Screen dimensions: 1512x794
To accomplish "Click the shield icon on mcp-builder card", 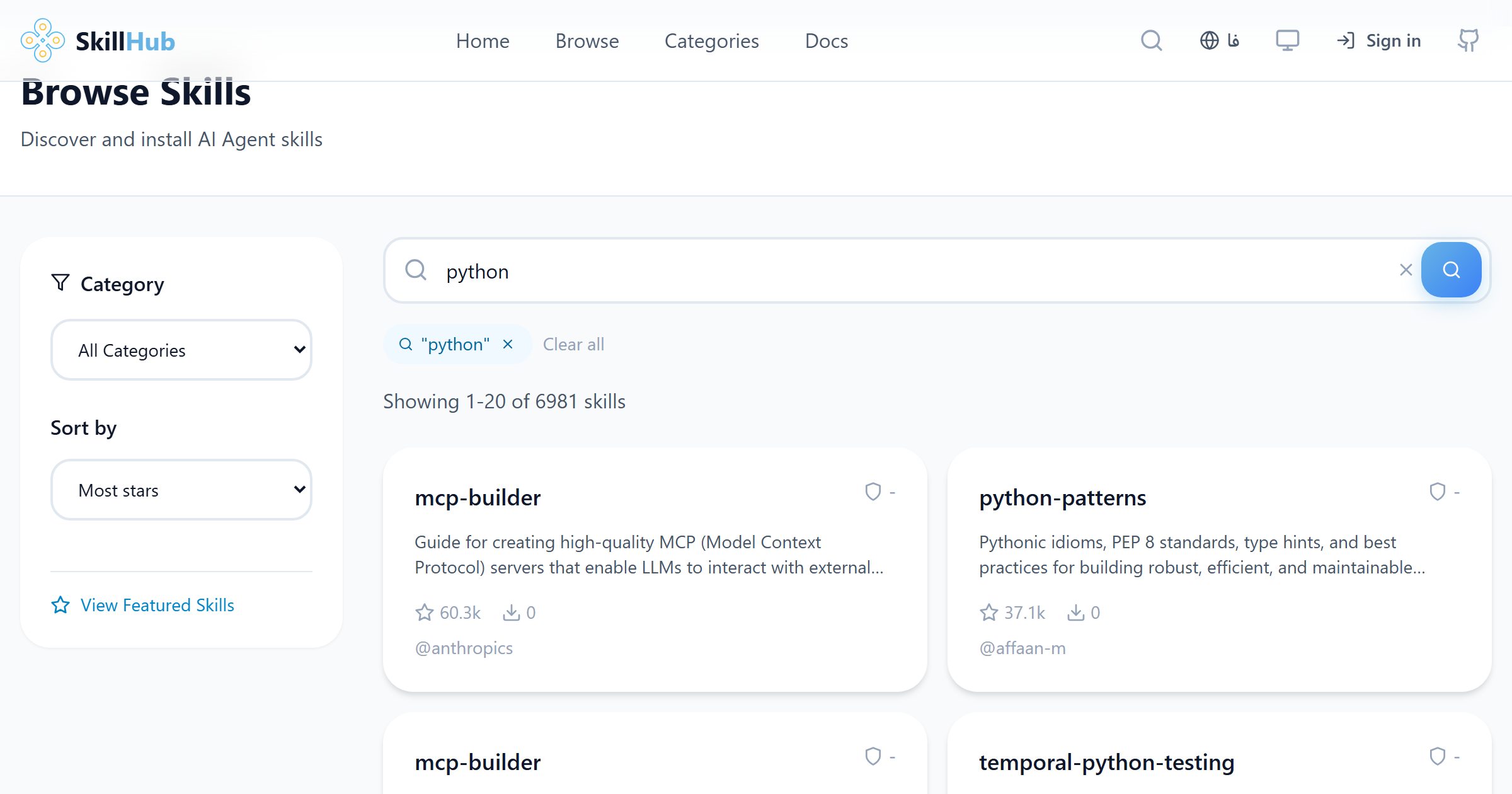I will (x=873, y=492).
